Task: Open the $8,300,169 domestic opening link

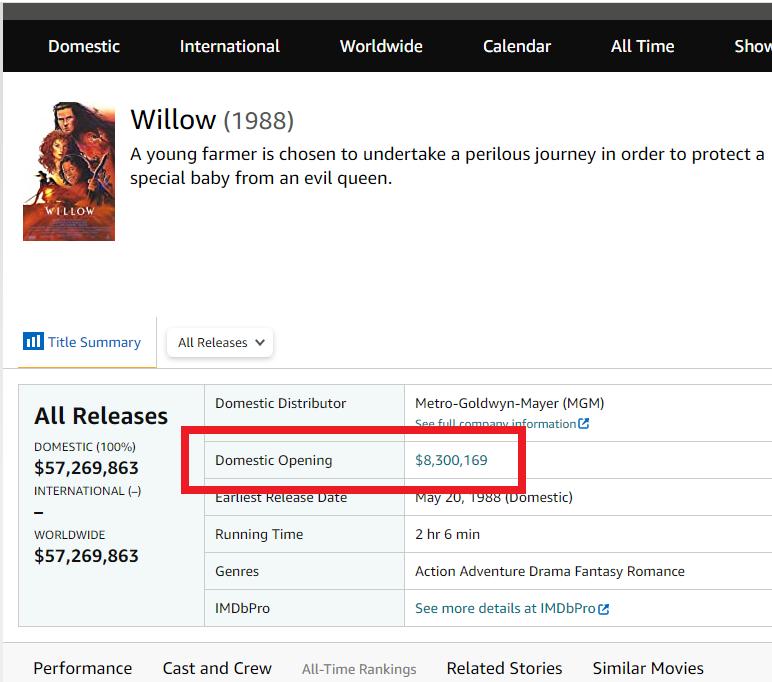Action: click(x=451, y=460)
